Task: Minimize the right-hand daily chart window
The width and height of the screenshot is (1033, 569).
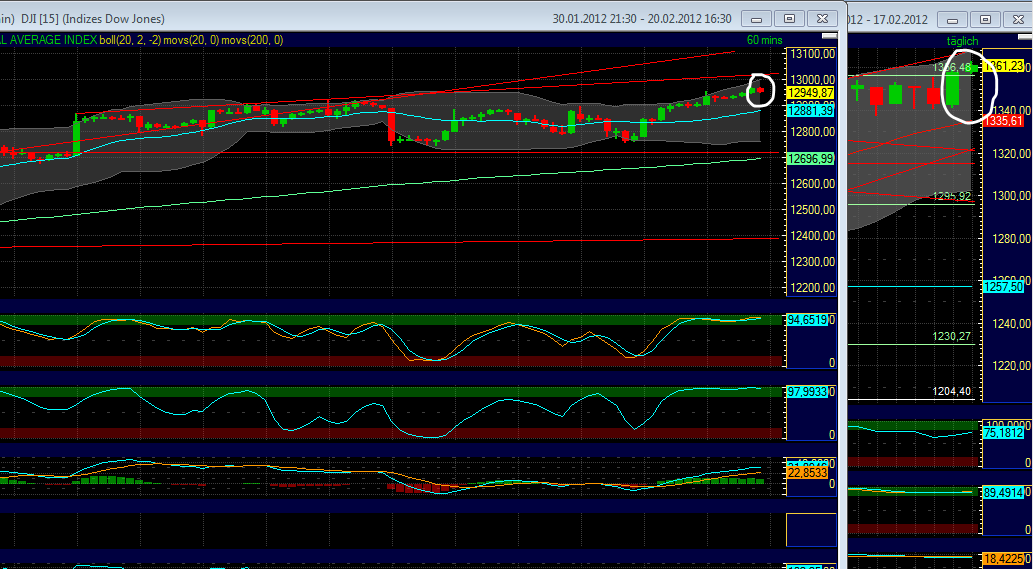Action: pos(952,19)
